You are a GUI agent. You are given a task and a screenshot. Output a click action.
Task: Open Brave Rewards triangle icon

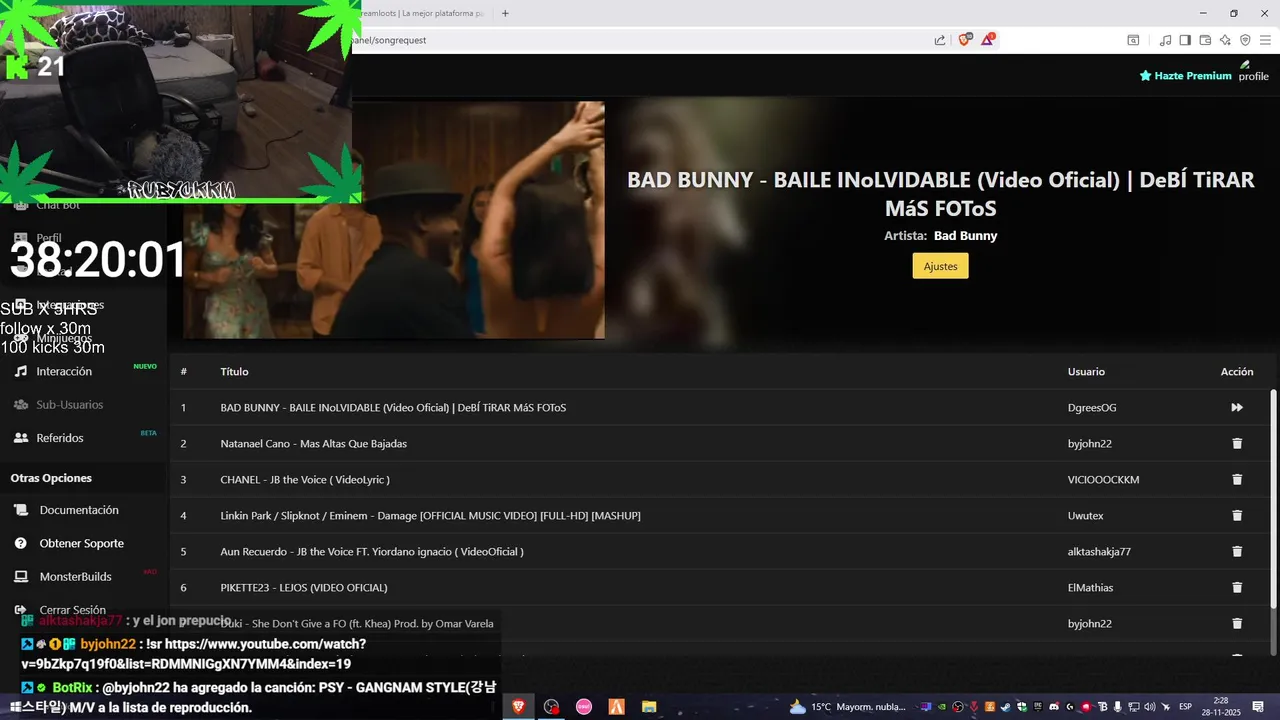point(988,40)
